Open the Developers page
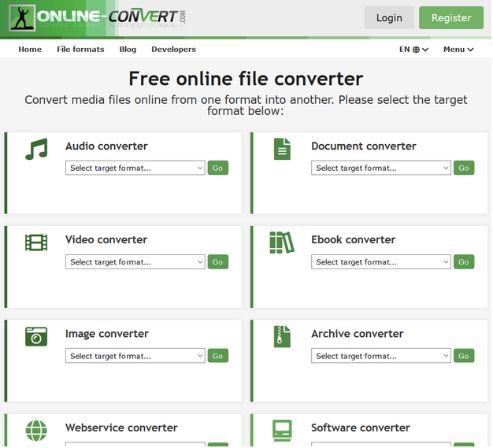The width and height of the screenshot is (493, 448). [173, 49]
